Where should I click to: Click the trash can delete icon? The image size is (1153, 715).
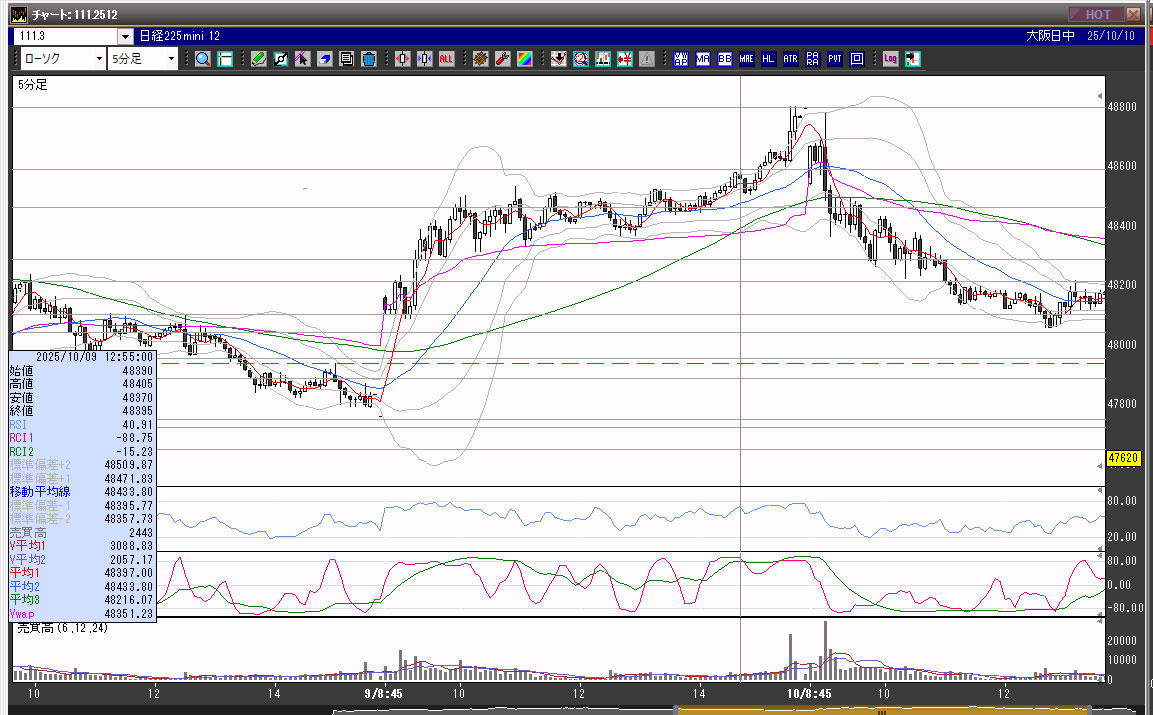click(368, 59)
